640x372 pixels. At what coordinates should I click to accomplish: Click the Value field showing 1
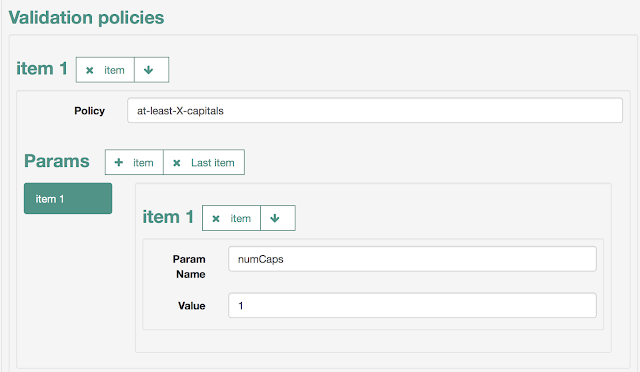tap(412, 305)
